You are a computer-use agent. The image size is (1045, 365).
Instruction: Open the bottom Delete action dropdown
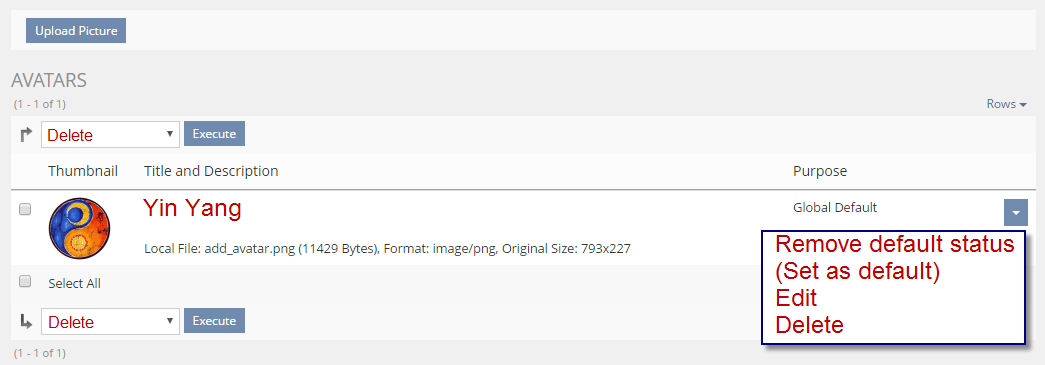coord(110,322)
